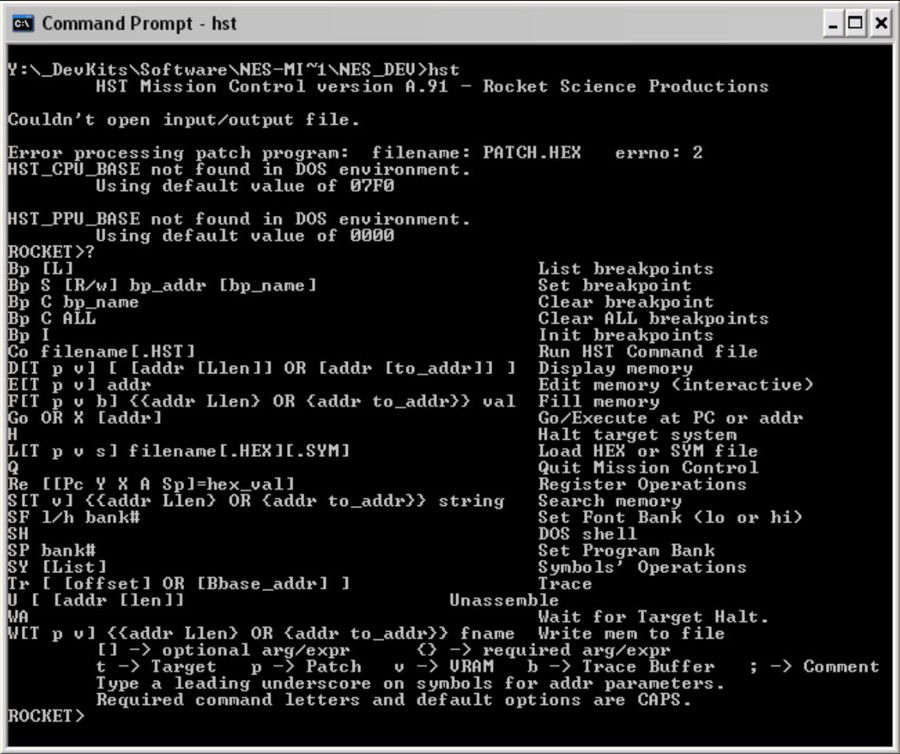
Task: Click '{} -> required arg/expr' legend
Action: pyautogui.click(x=543, y=651)
